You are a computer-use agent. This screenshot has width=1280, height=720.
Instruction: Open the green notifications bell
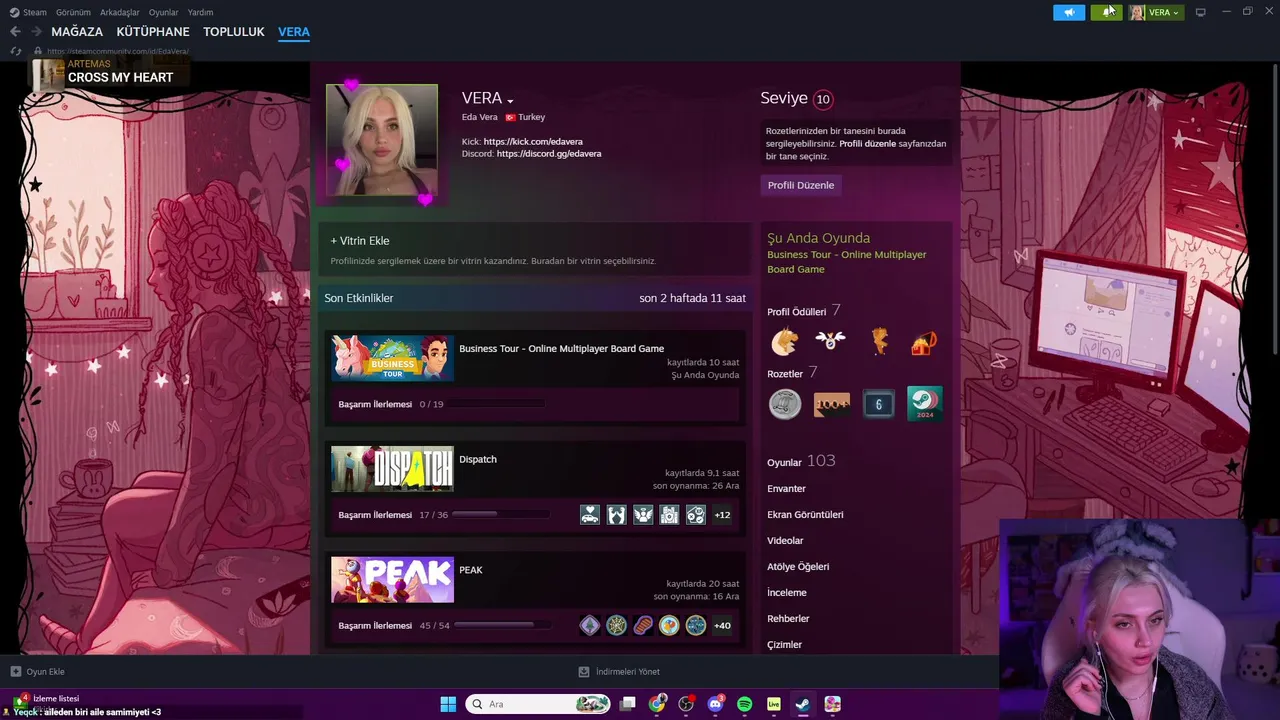click(1106, 12)
